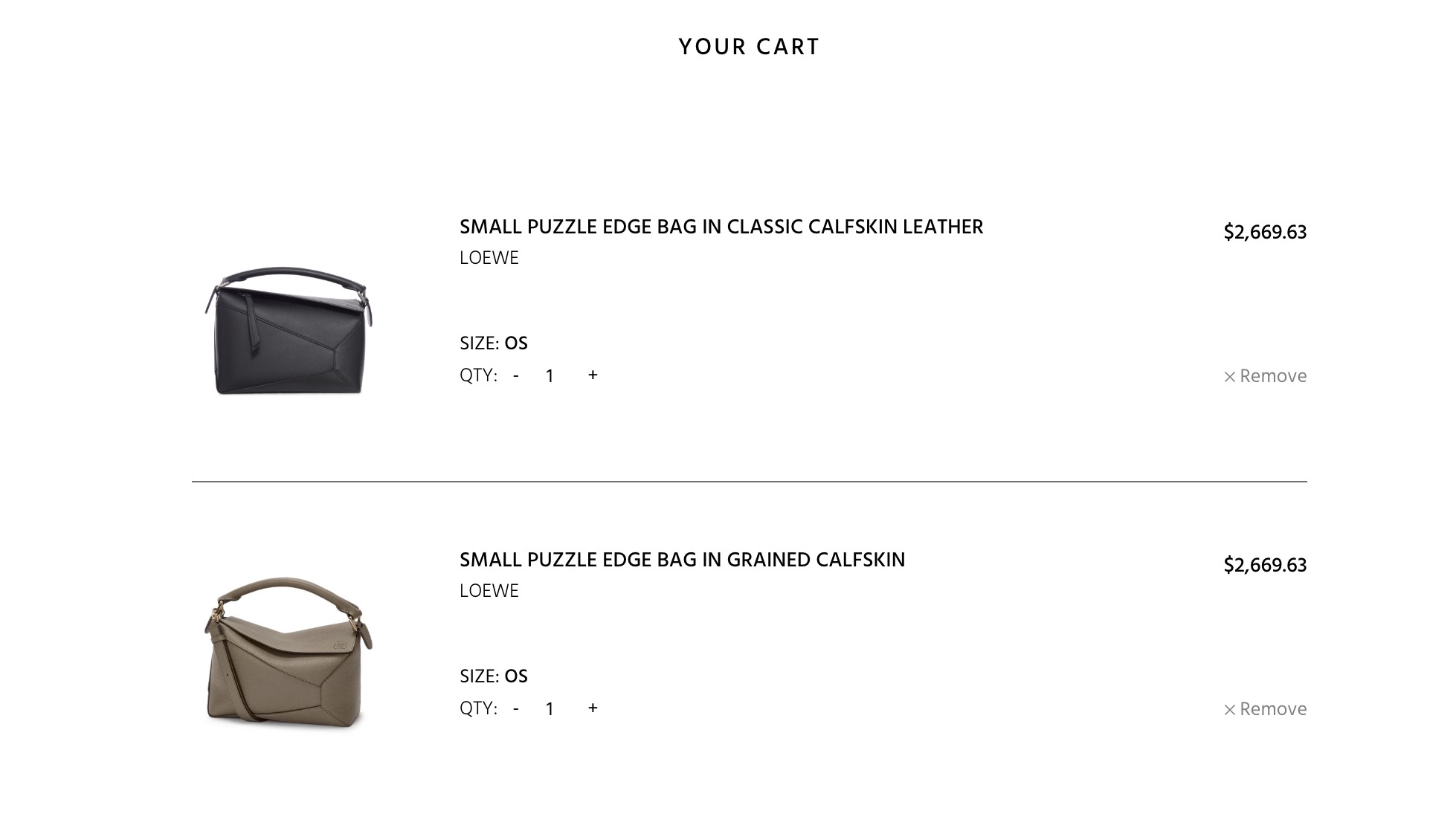Click the second item's $2,669.63 price

click(x=1265, y=565)
